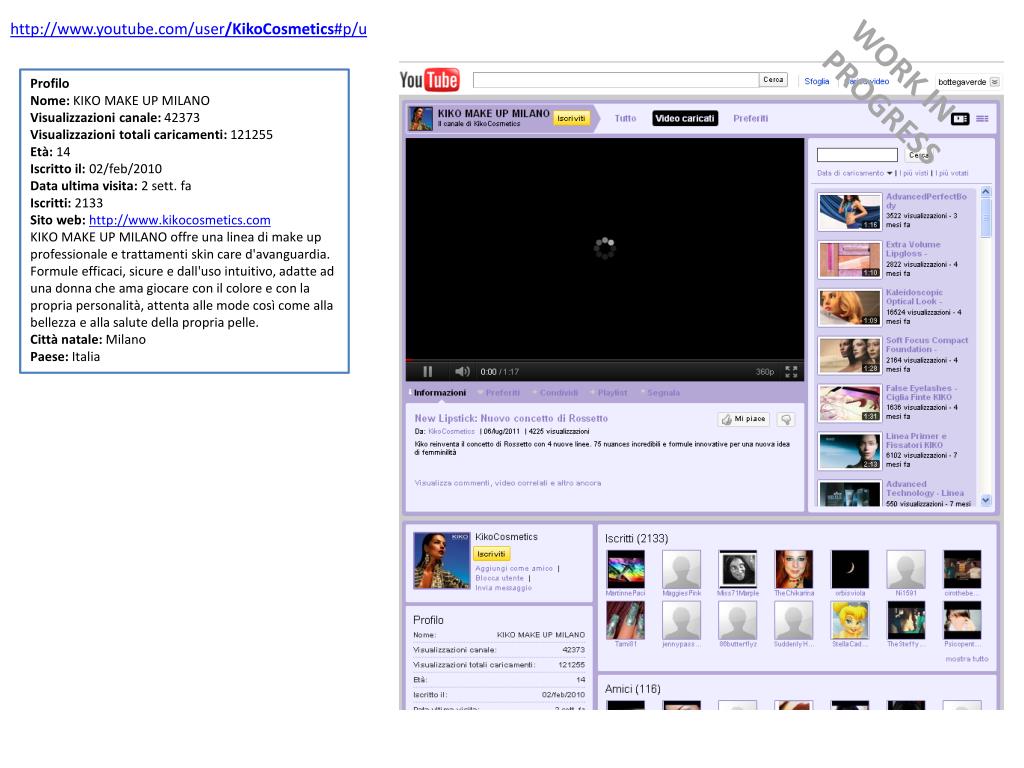Click the thumbs-up icon in Mi piace
This screenshot has width=1024, height=768.
[726, 419]
